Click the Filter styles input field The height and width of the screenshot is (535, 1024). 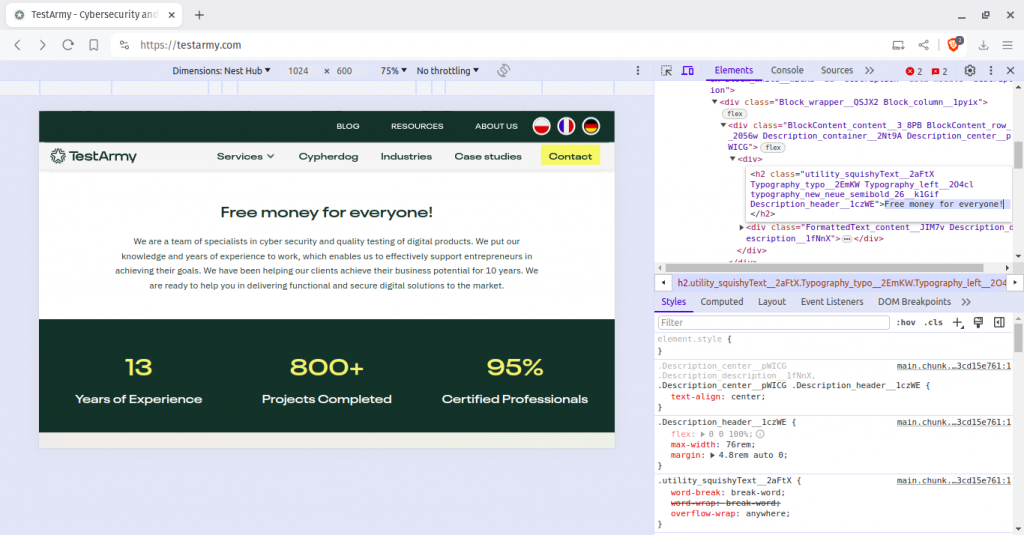773,323
